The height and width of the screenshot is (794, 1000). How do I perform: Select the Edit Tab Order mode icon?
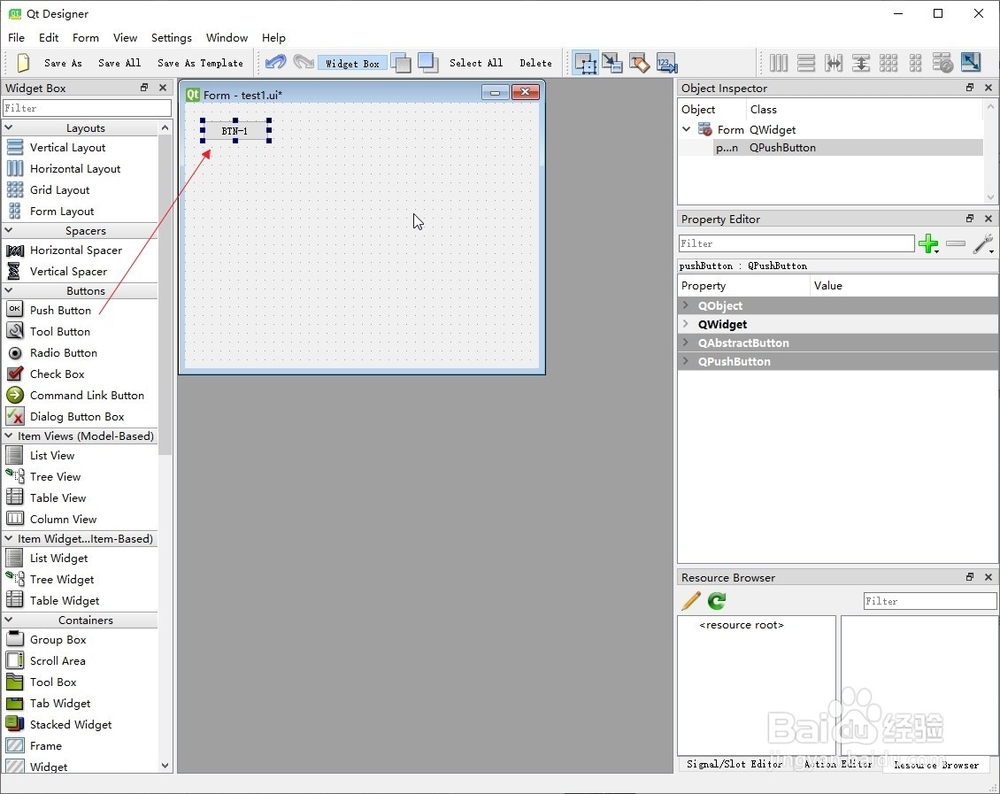tap(666, 62)
